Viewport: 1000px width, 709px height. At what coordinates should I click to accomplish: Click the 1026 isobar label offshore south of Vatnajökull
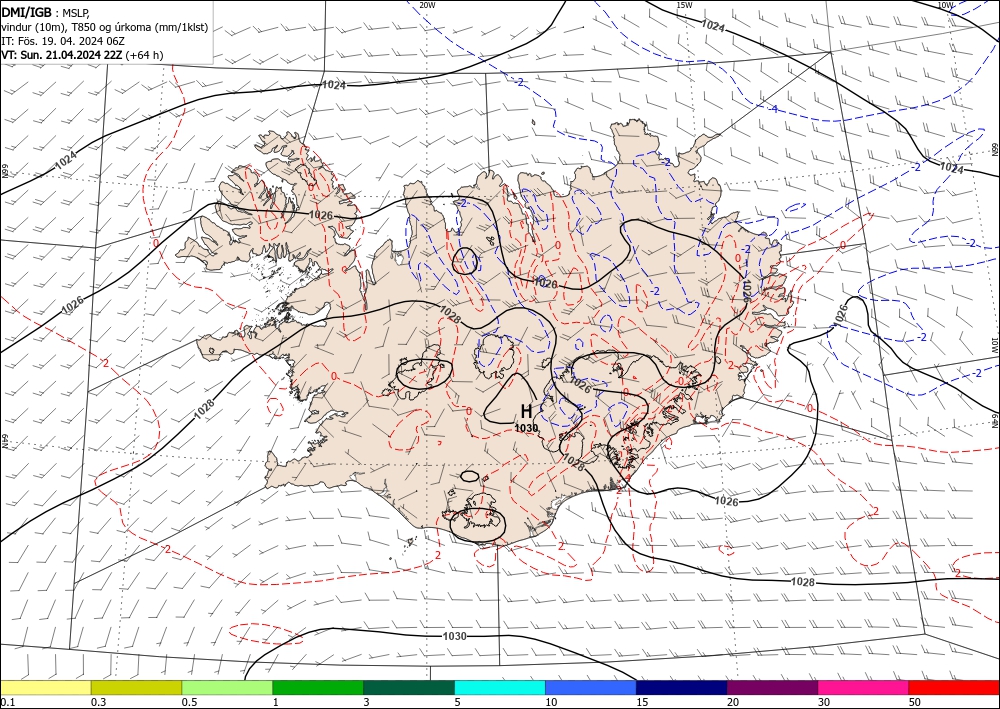(x=726, y=502)
